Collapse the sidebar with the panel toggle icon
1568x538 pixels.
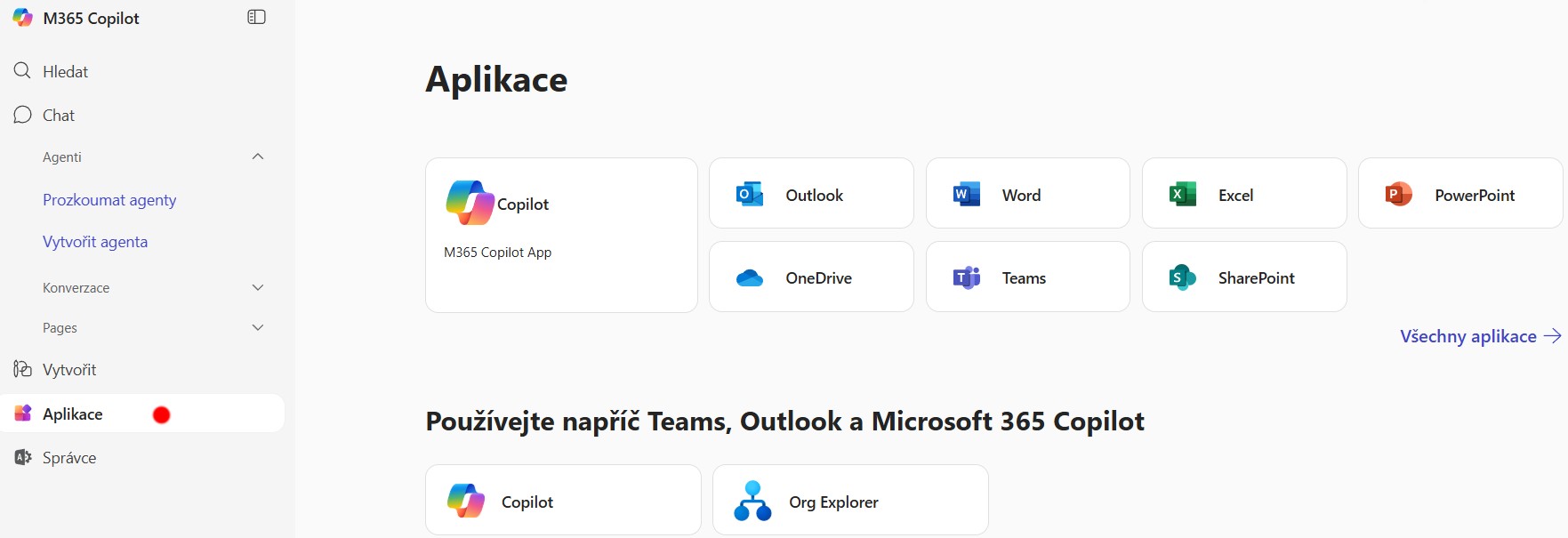tap(256, 17)
